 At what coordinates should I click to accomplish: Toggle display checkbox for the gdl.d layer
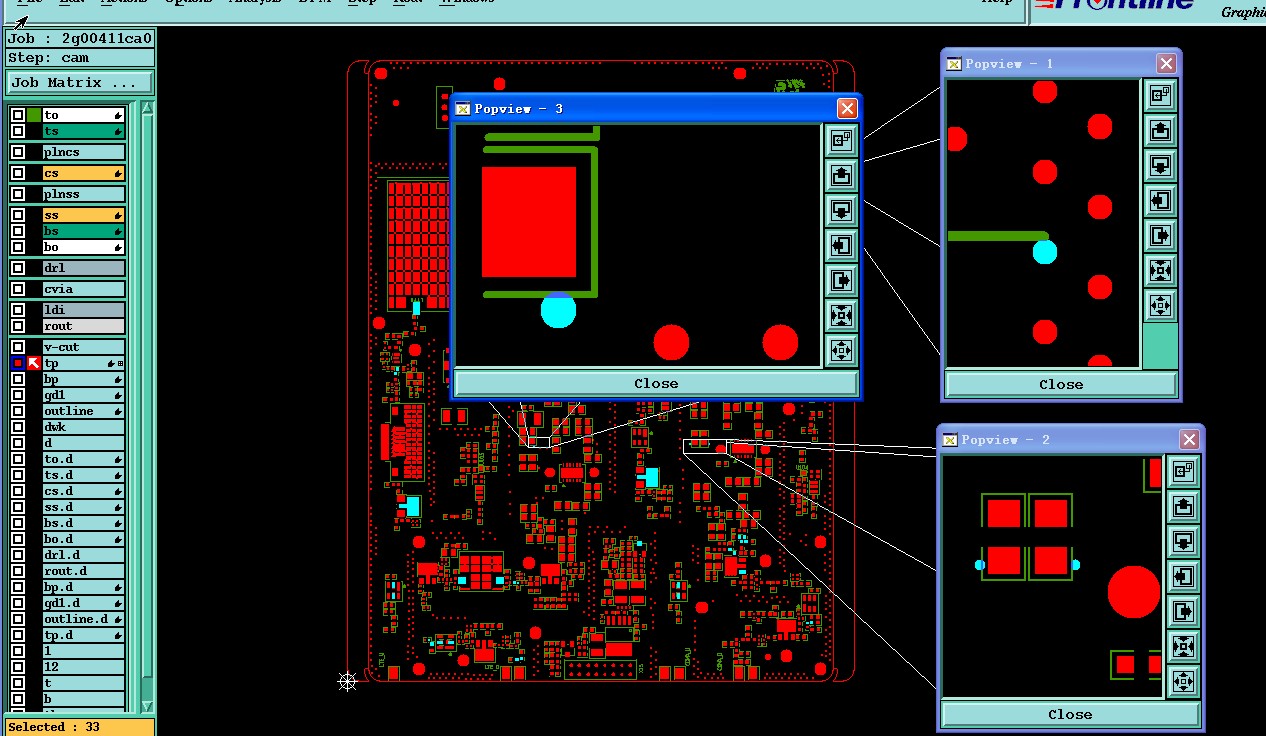pos(18,603)
